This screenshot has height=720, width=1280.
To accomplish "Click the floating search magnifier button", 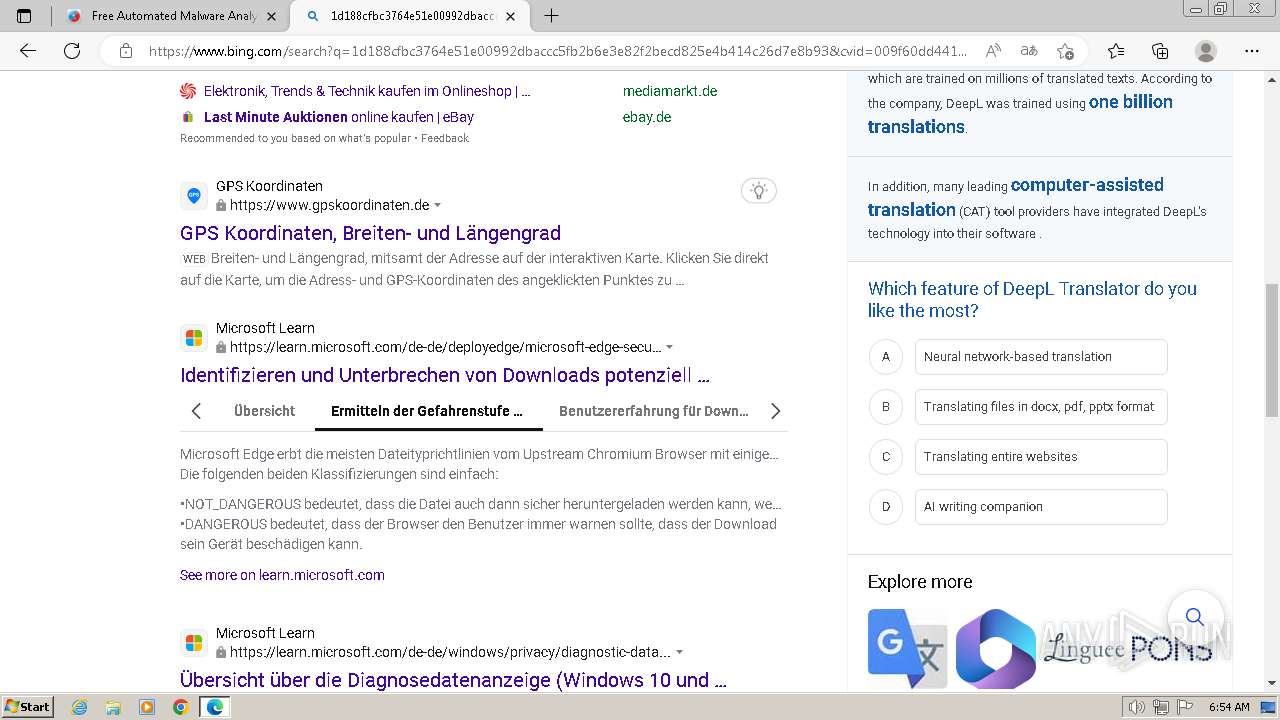I will point(1195,617).
